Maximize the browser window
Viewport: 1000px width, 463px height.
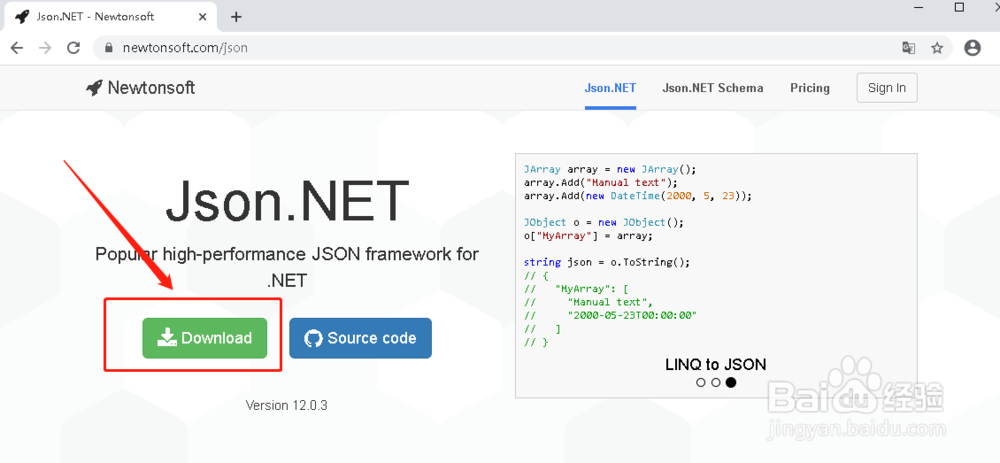959,7
